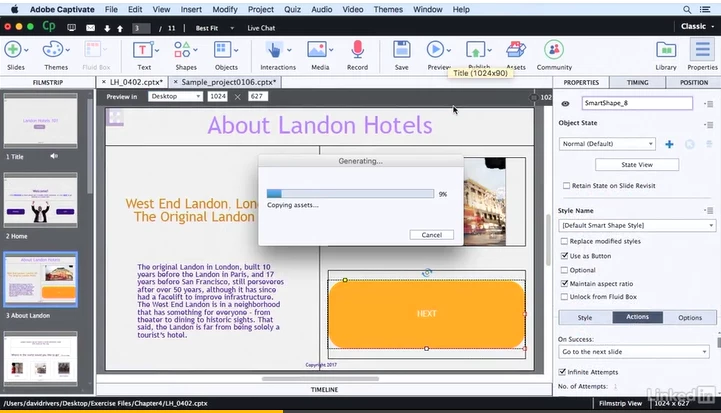721x413 pixels.
Task: Open macOS Spotlight search icon
Action: (x=687, y=9)
